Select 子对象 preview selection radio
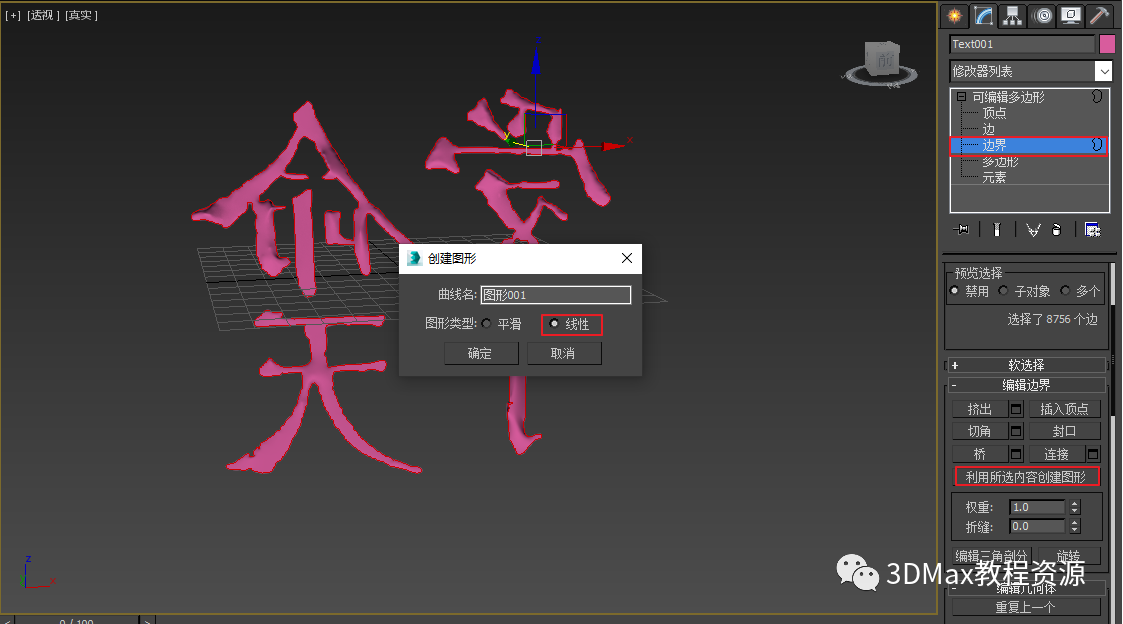Viewport: 1123px width, 624px height. pos(1003,291)
